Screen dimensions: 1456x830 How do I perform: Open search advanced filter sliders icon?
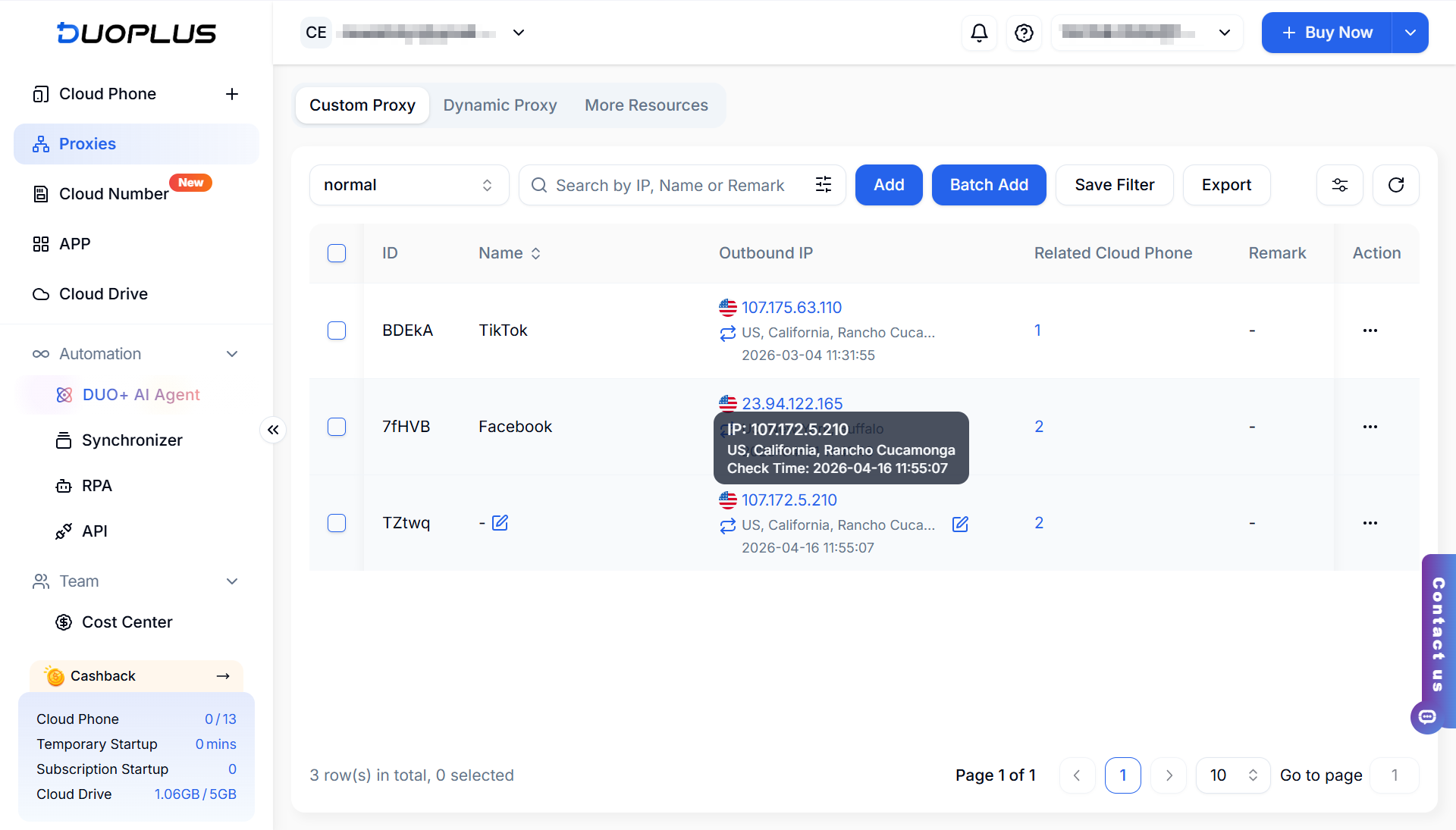tap(824, 185)
